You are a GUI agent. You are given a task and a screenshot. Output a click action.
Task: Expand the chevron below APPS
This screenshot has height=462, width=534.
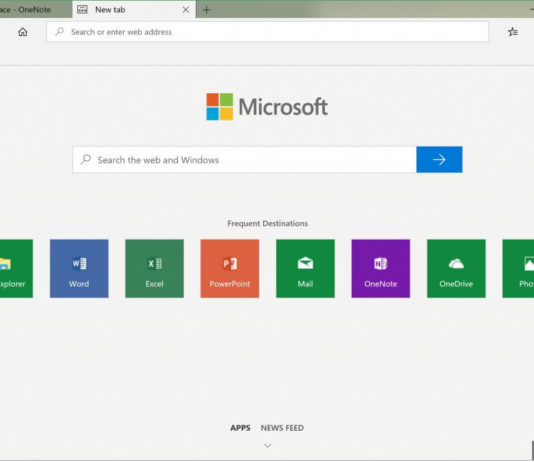click(x=268, y=445)
